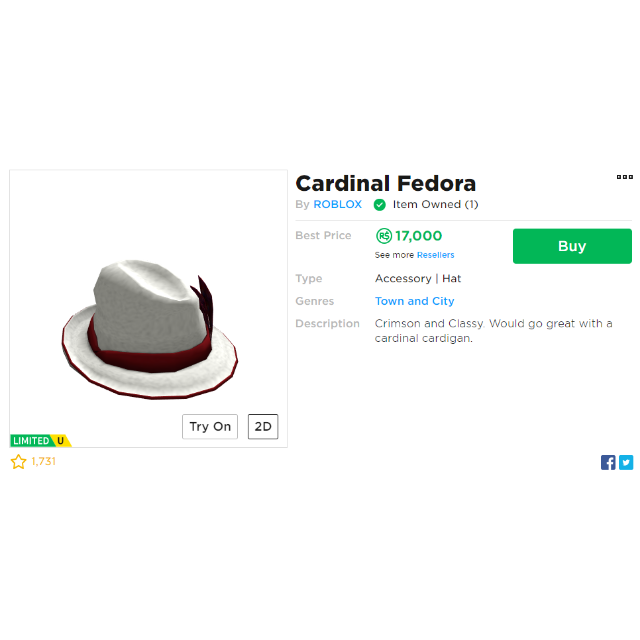Click the Cardinal Fedora title
Viewport: 640px width, 640px height.
[x=386, y=183]
